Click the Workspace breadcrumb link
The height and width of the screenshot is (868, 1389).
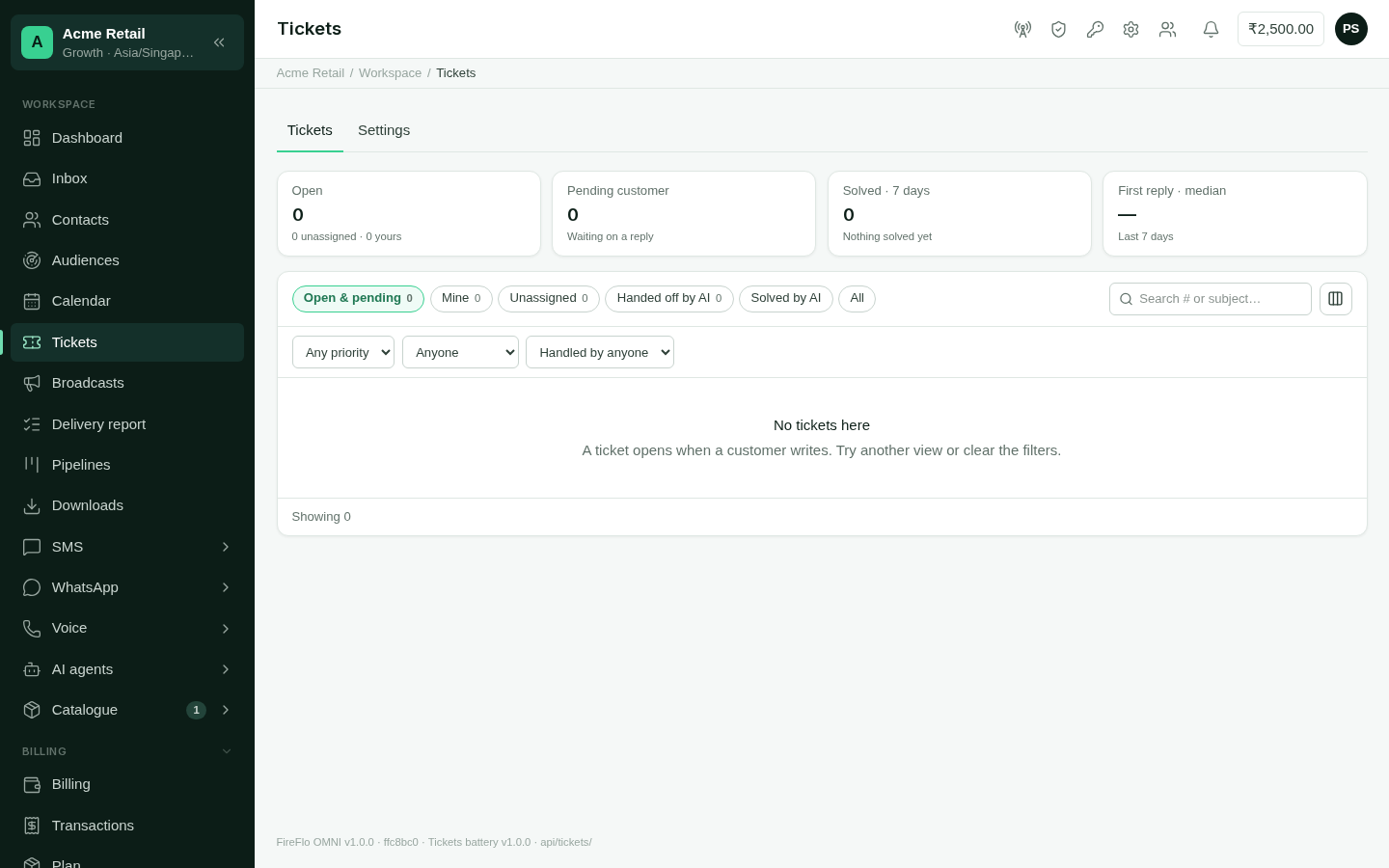pos(390,73)
